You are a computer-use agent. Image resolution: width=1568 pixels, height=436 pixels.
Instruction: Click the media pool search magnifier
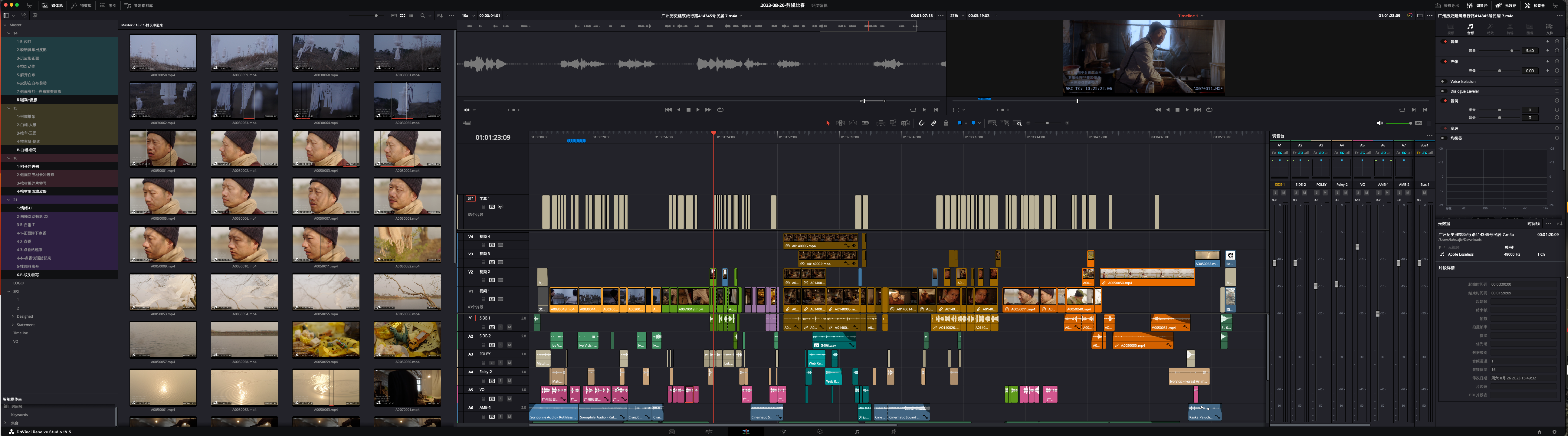[x=422, y=15]
